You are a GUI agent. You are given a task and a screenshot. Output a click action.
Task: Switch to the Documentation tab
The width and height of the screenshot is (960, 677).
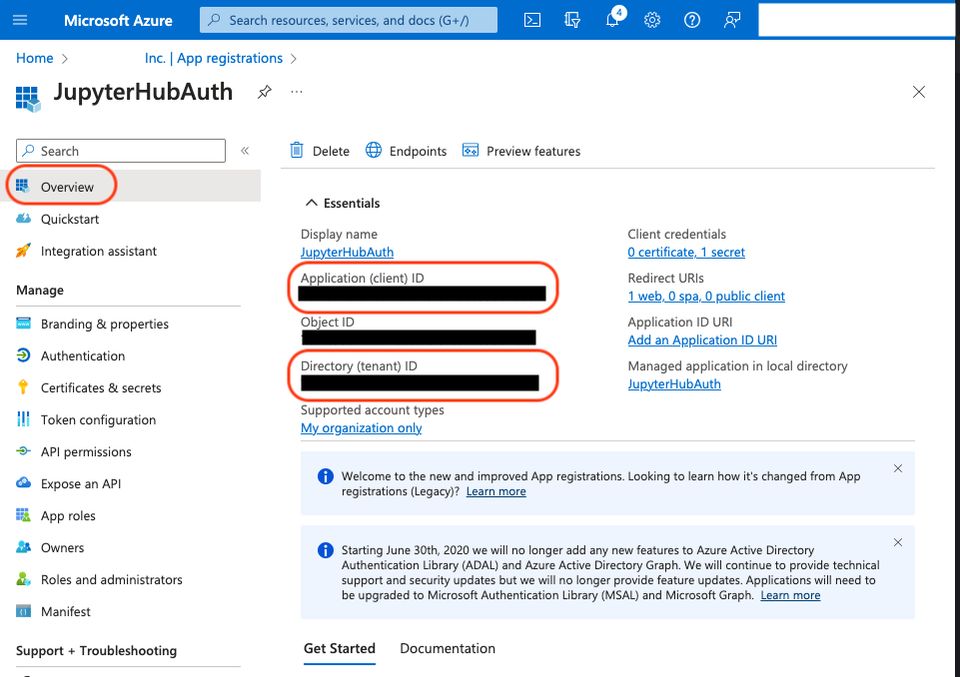(447, 648)
